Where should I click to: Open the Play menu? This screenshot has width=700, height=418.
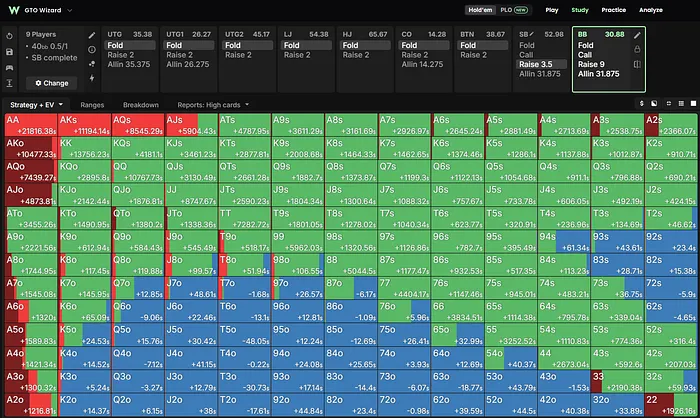(x=552, y=10)
